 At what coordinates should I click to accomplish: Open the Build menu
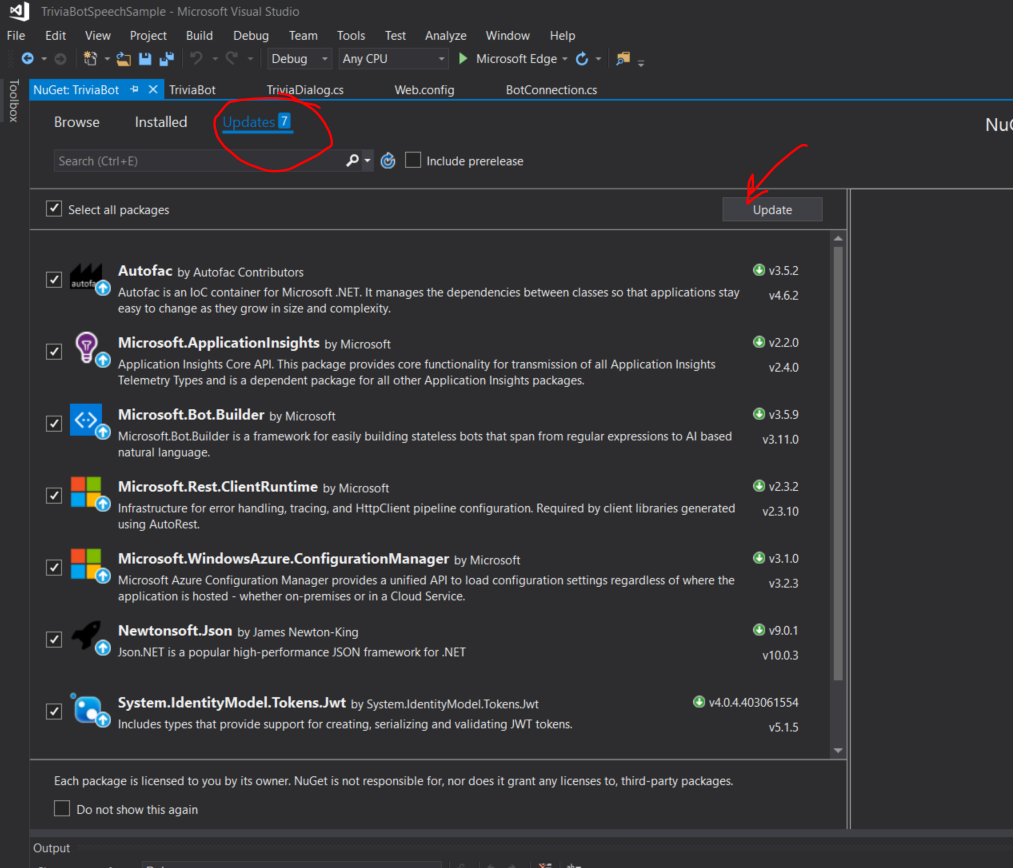click(x=199, y=36)
